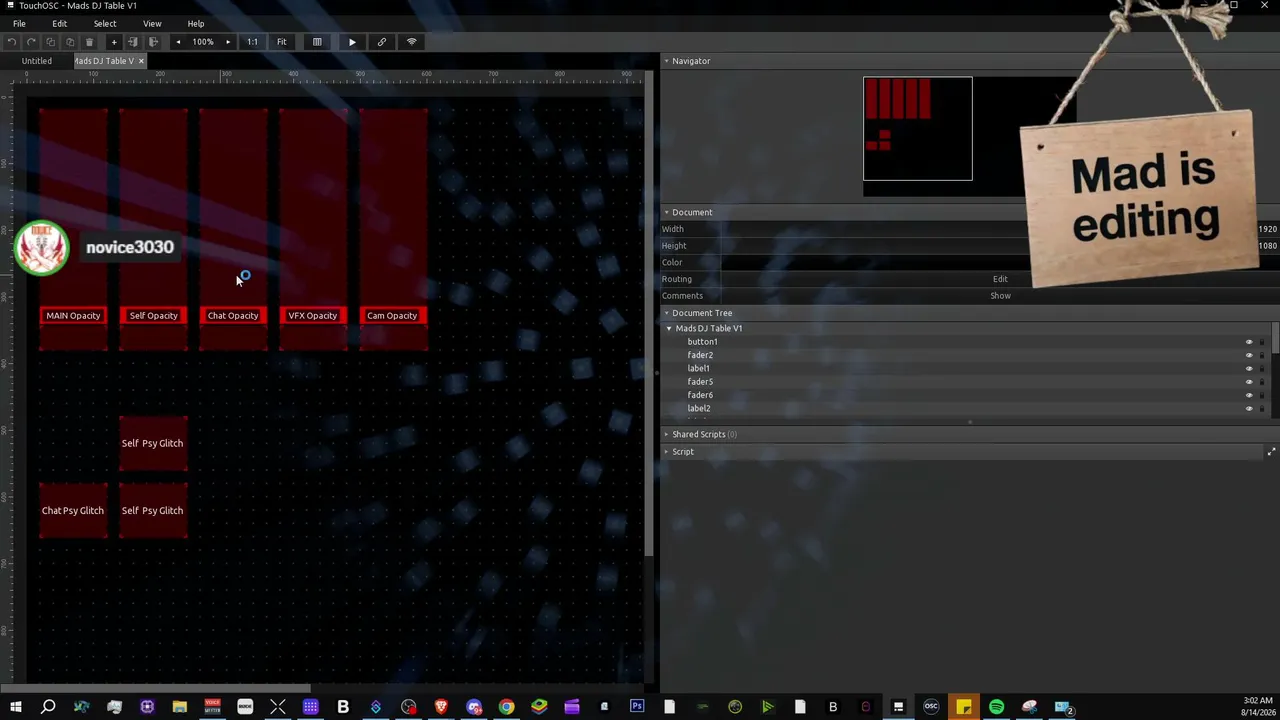Click the Fit zoom button

281,42
